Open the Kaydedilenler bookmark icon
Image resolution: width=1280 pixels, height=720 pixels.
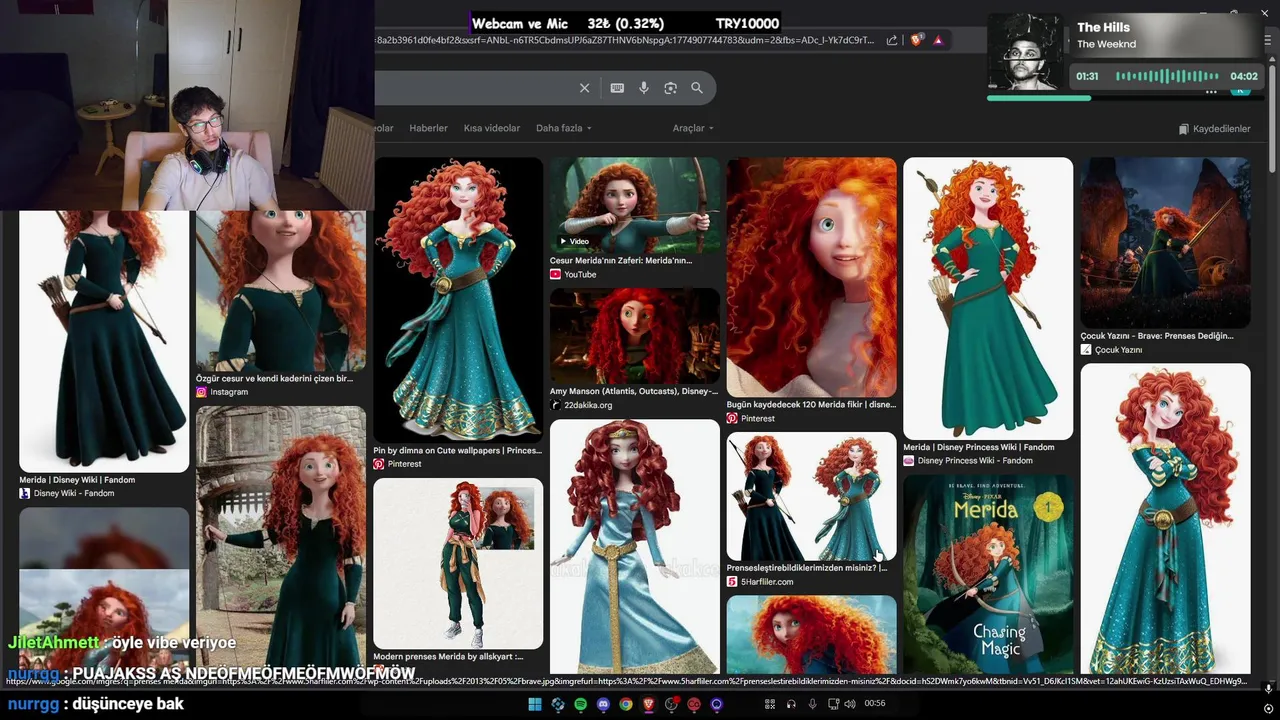[x=1184, y=129]
